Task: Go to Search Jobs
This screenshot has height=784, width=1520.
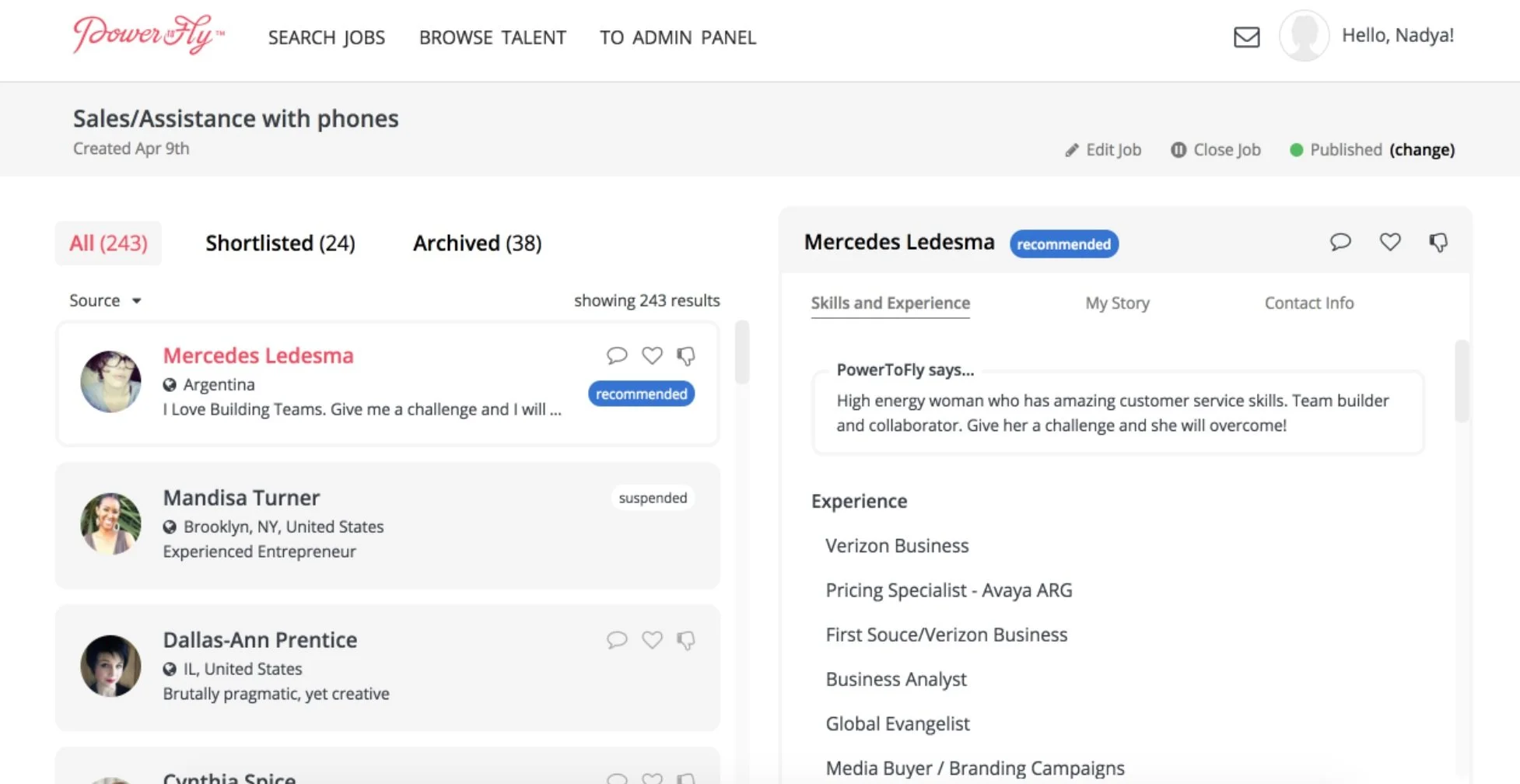Action: point(327,37)
